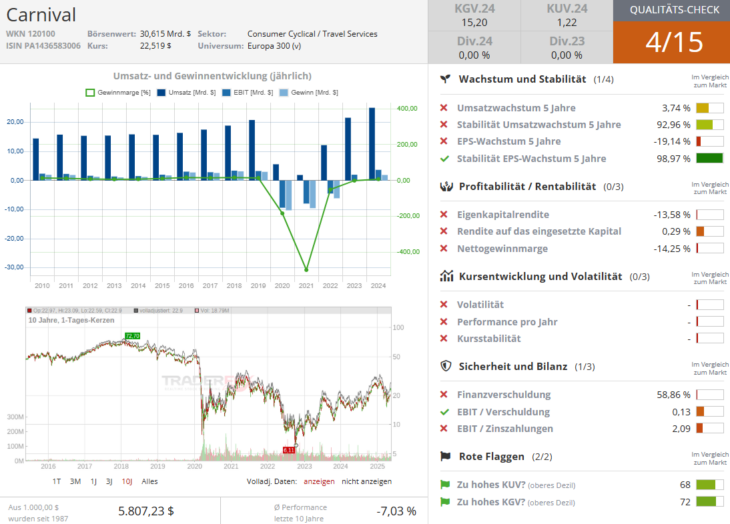Click the Wachstum und Stabilität plant icon
The image size is (730, 524).
(x=446, y=79)
